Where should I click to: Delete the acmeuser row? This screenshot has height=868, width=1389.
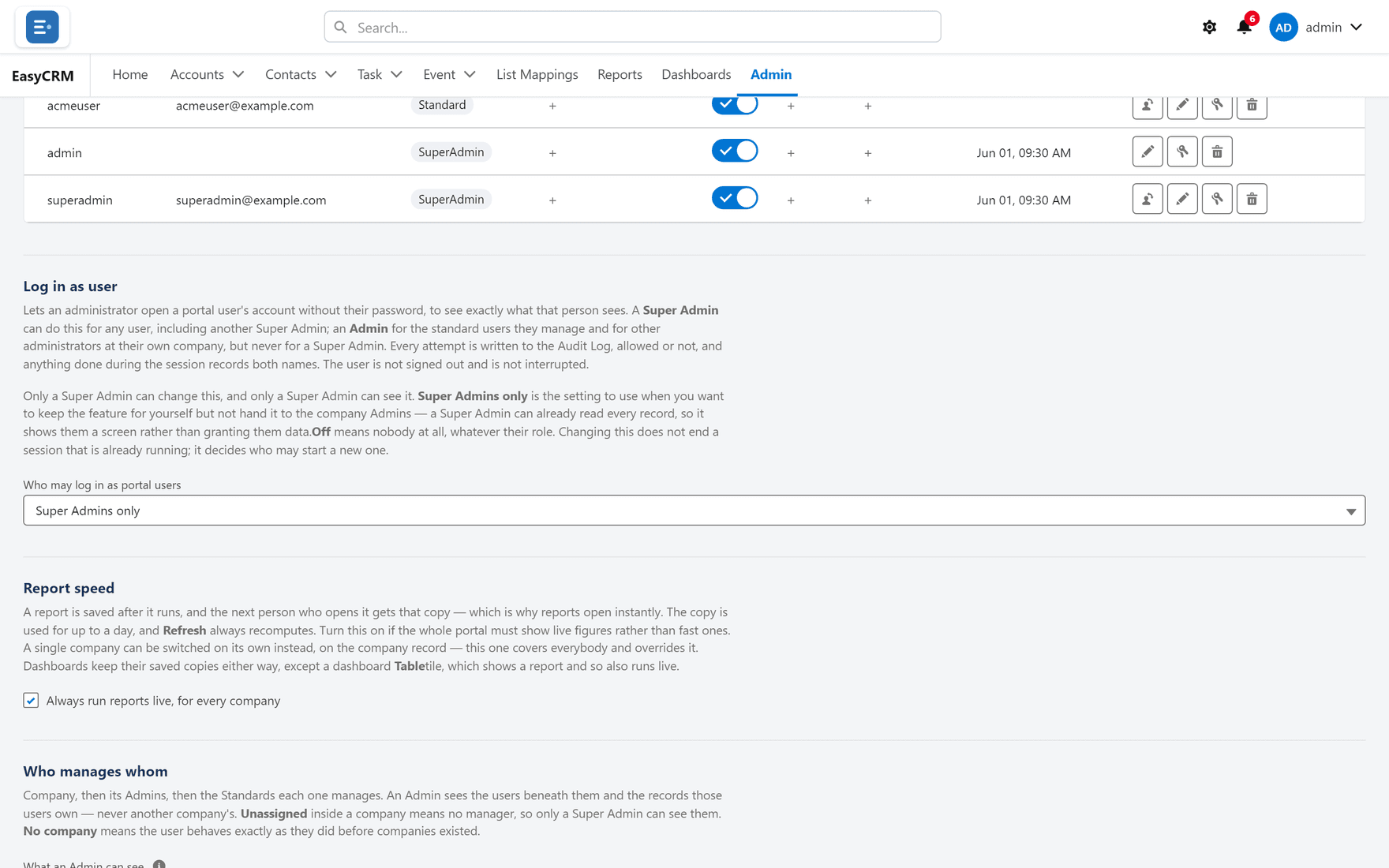(x=1252, y=105)
